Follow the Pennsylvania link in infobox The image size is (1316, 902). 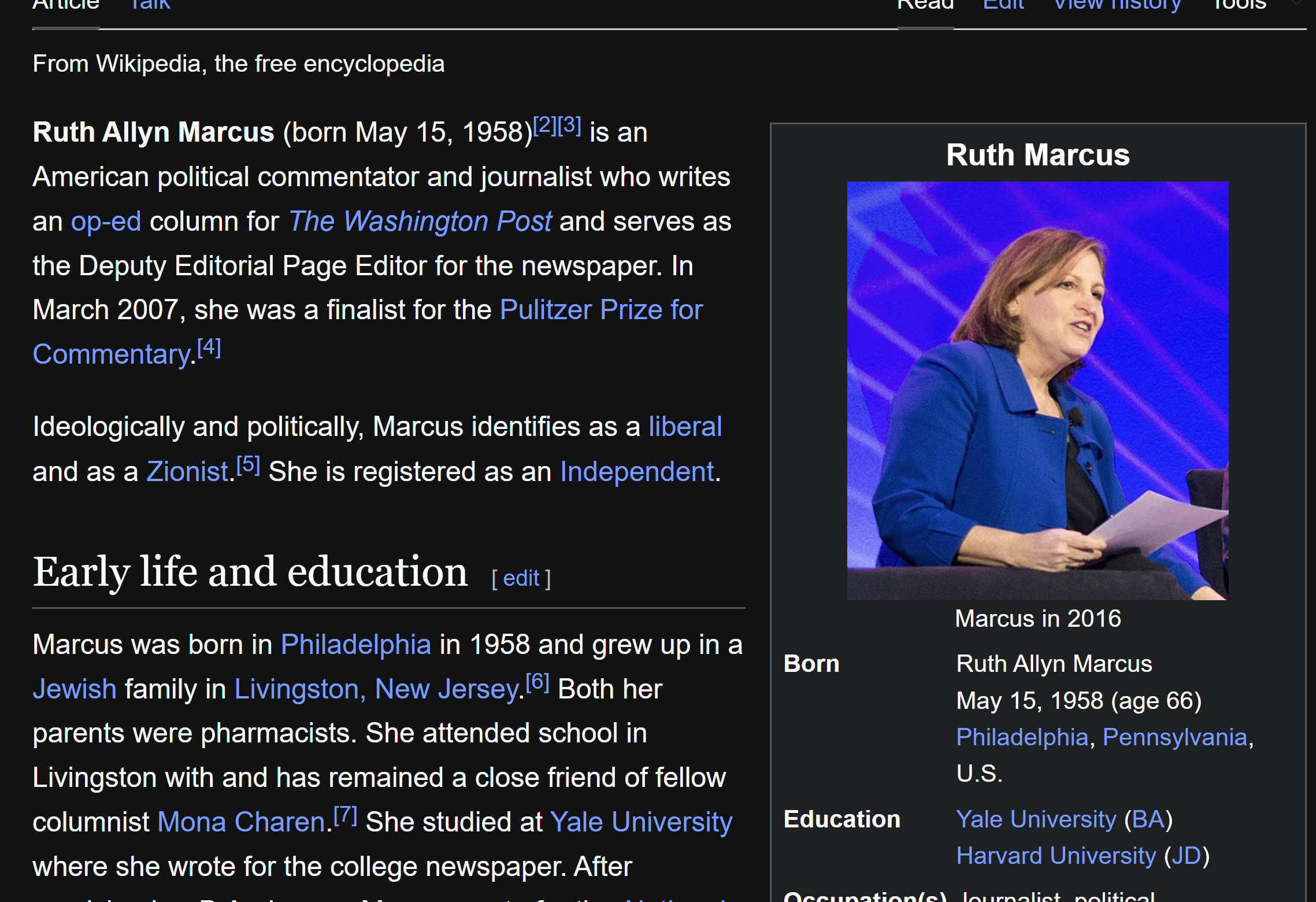pos(1174,737)
